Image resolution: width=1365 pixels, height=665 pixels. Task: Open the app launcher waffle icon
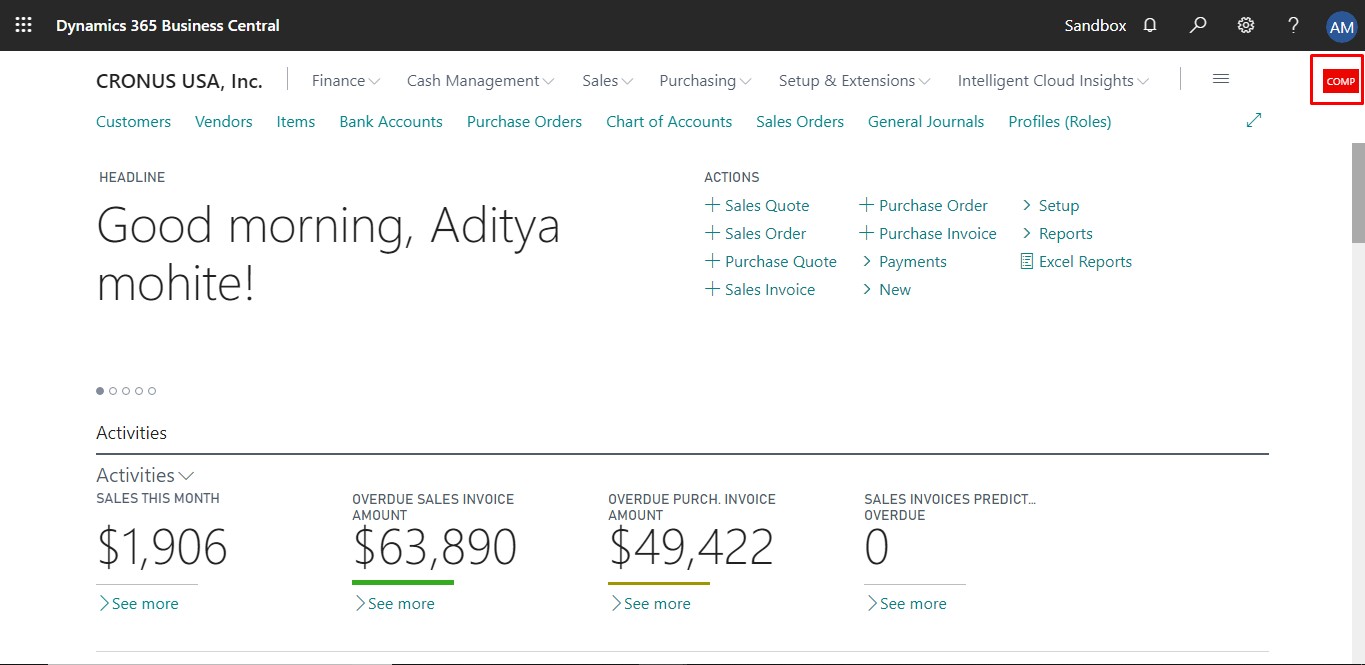click(x=24, y=25)
